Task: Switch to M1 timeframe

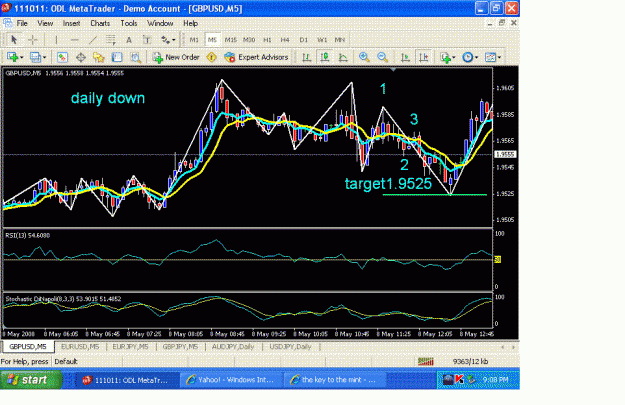Action: [x=194, y=39]
